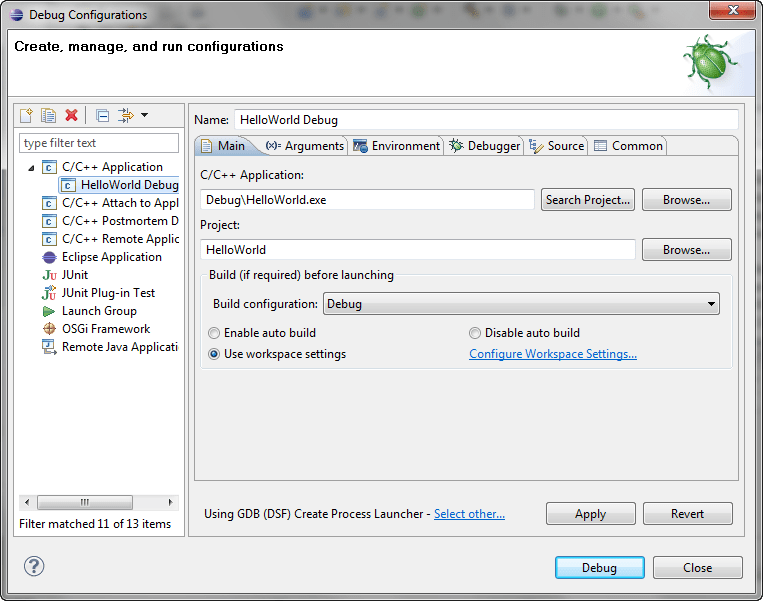Click the Eclipse icon in the title bar
Screen dimensions: 763x601
[17, 15]
